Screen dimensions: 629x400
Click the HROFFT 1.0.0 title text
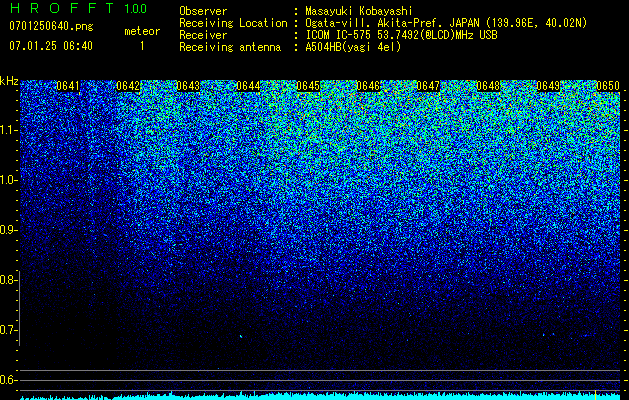click(78, 8)
